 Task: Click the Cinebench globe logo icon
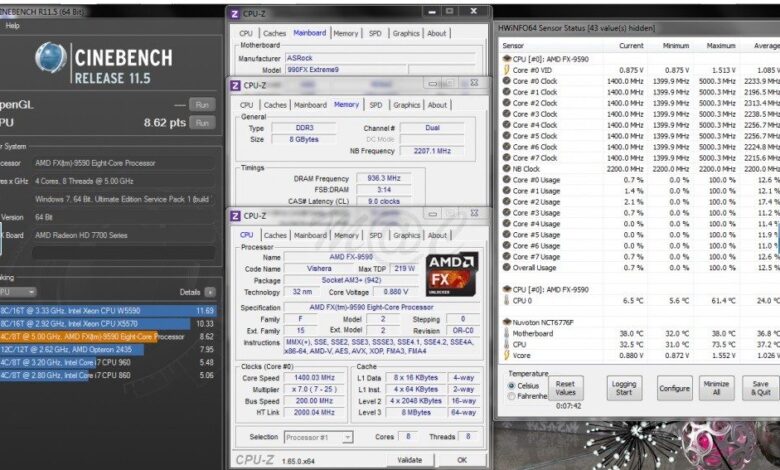click(x=51, y=57)
